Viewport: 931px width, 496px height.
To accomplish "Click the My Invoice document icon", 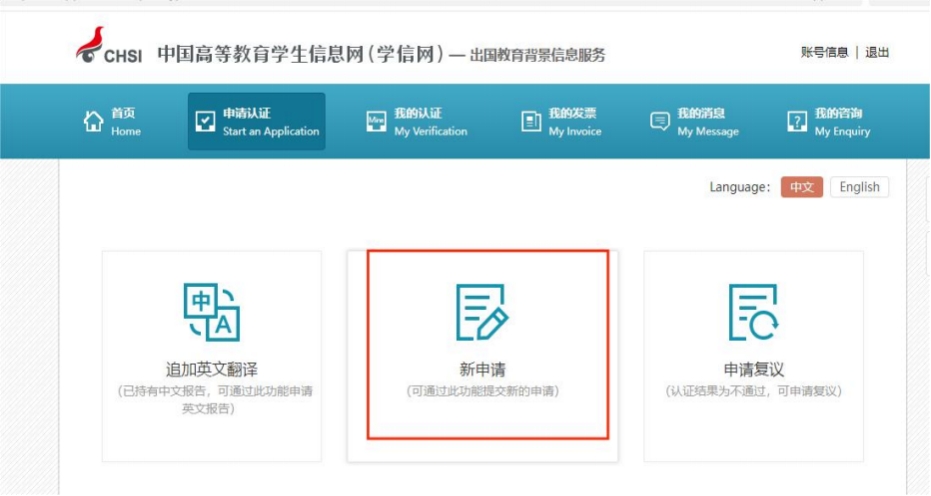I will (x=531, y=121).
